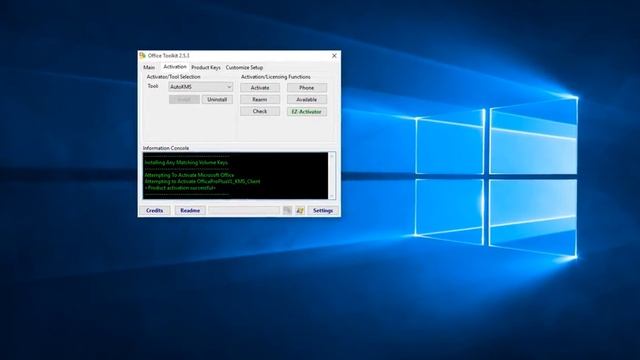The width and height of the screenshot is (640, 360).
Task: Open the Settings button
Action: (323, 210)
